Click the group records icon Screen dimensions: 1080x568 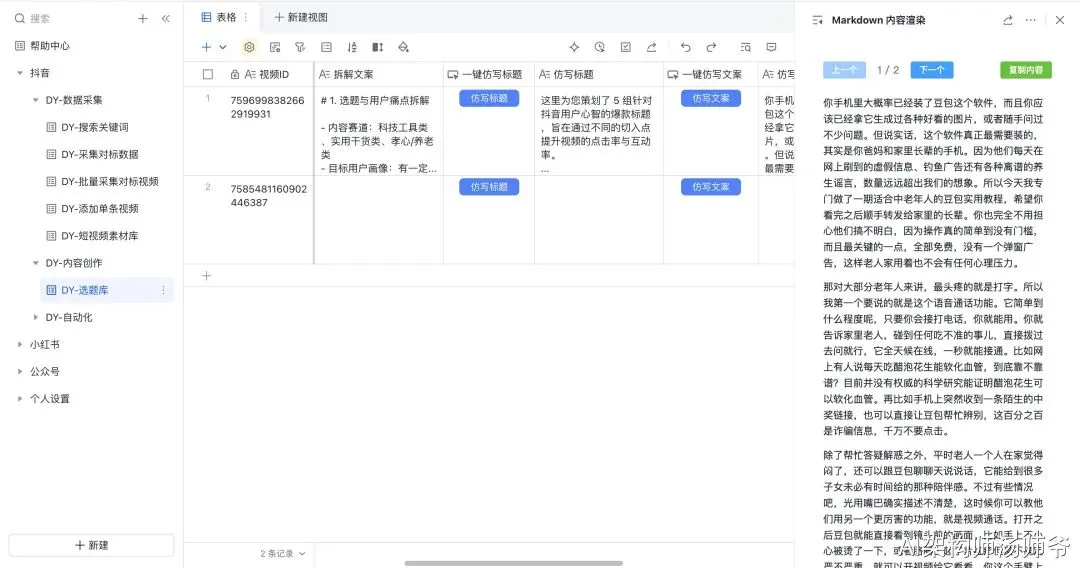326,47
